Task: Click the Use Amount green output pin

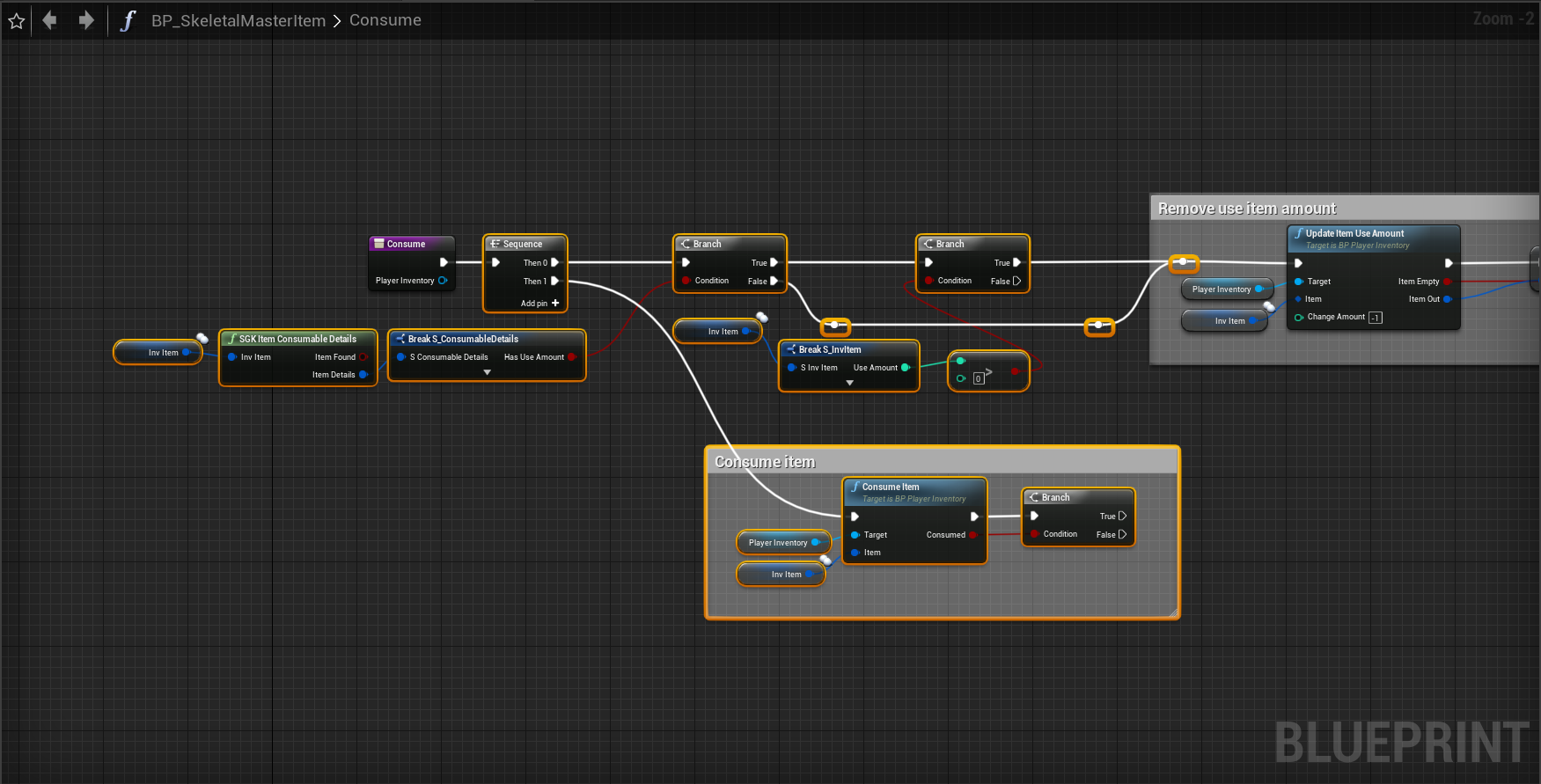Action: point(906,368)
